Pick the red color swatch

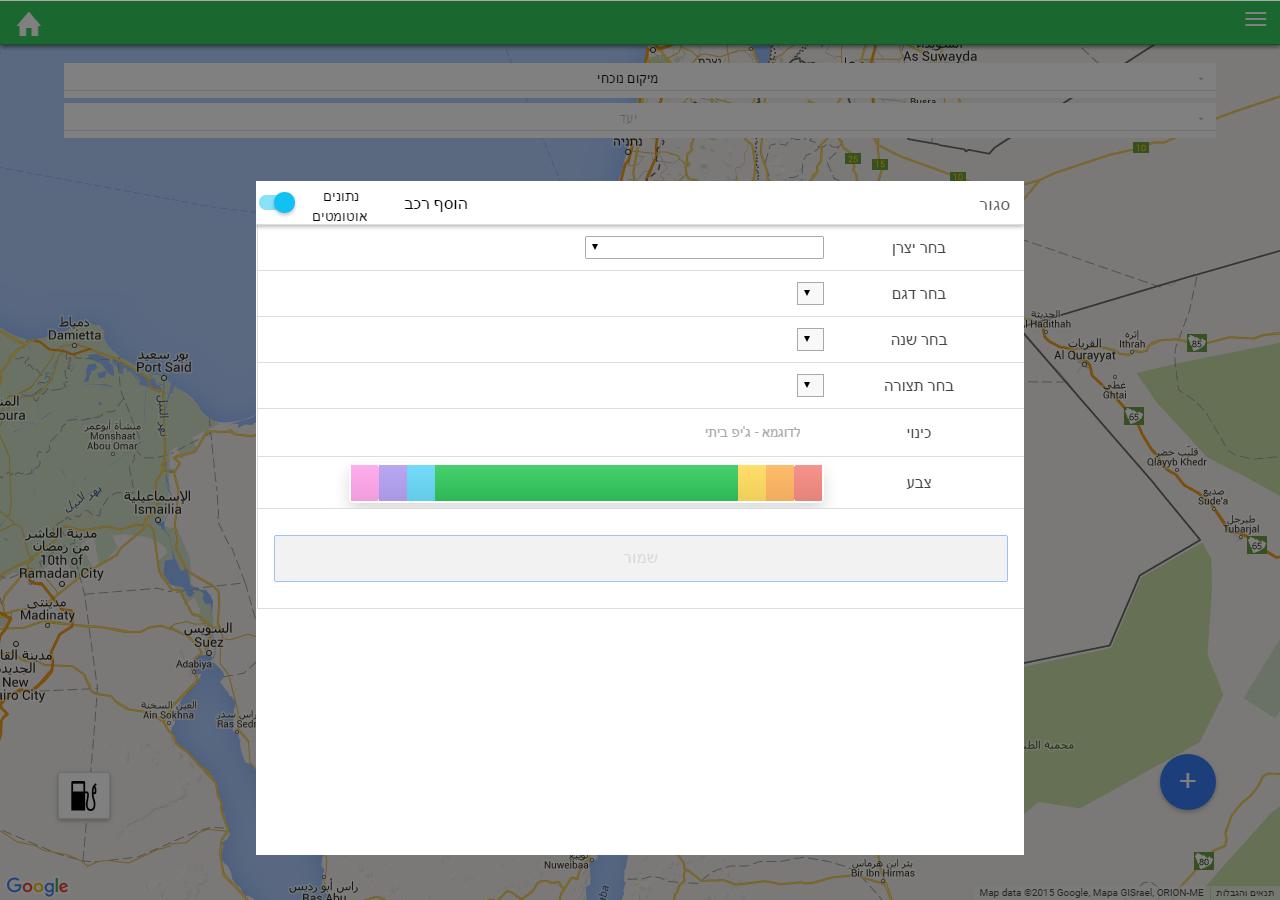[x=808, y=483]
